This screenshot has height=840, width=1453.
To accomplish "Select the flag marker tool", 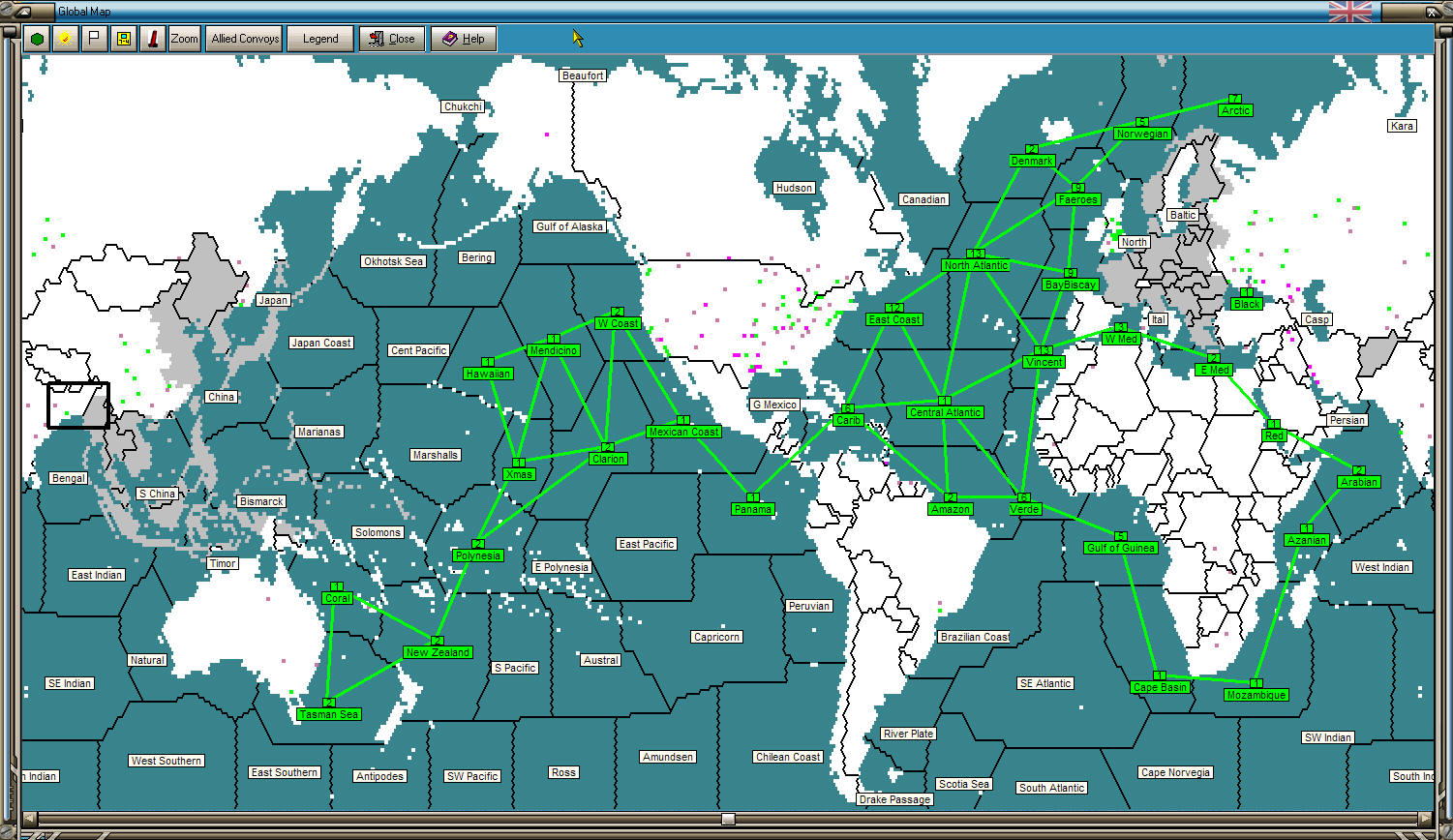I will click(94, 38).
